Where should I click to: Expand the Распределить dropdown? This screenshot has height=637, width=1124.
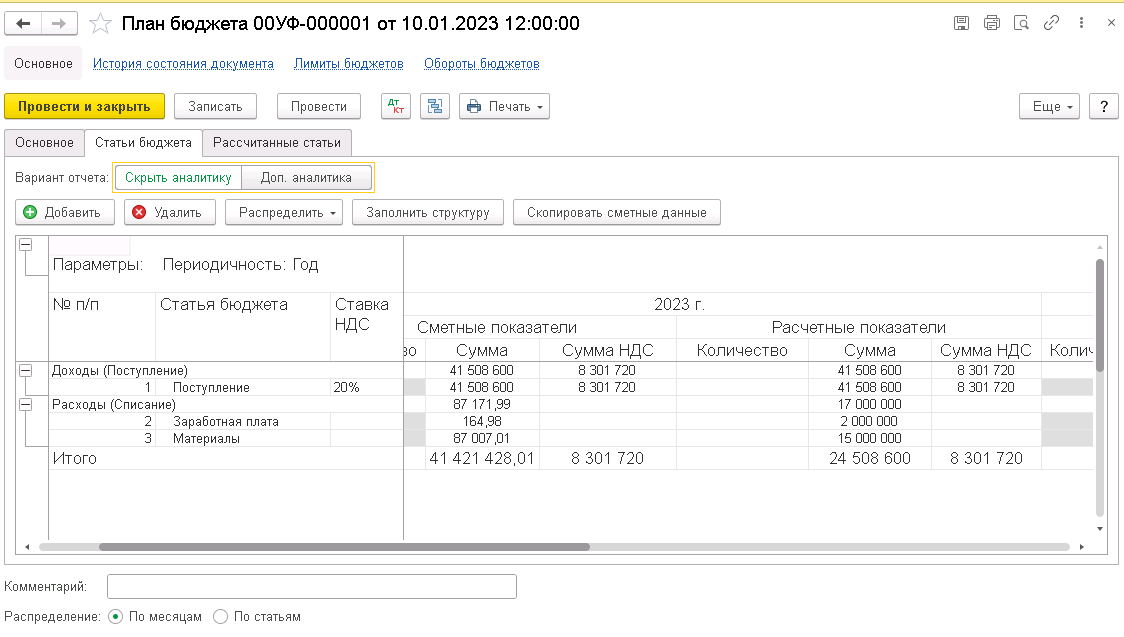[284, 212]
